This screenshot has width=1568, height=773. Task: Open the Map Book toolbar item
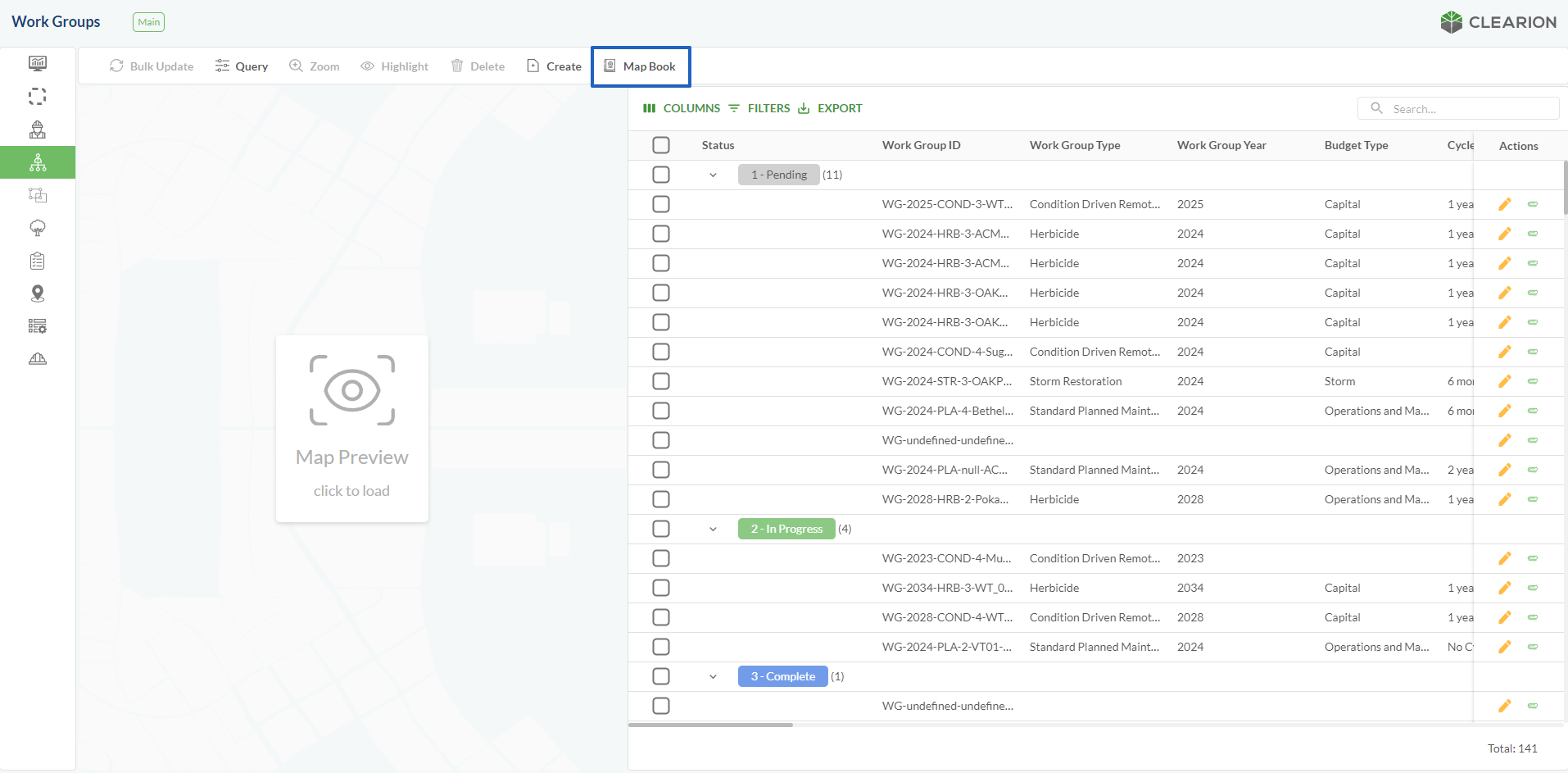coord(641,66)
